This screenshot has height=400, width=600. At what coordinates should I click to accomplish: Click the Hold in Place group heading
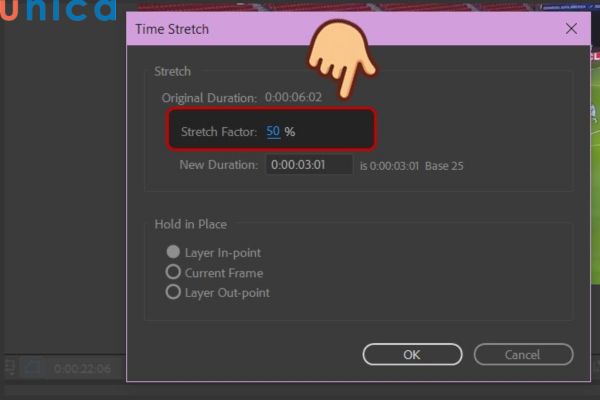coord(190,224)
